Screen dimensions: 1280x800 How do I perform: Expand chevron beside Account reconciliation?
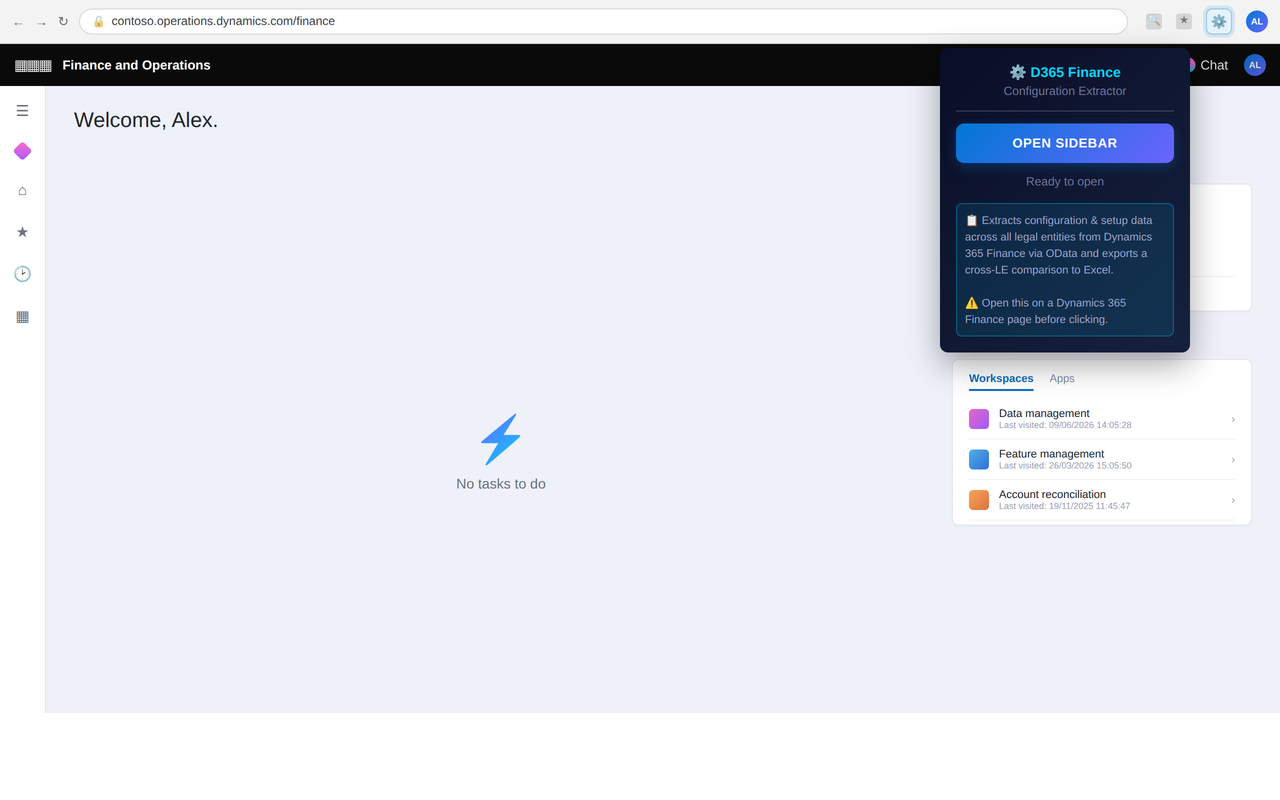[1232, 499]
